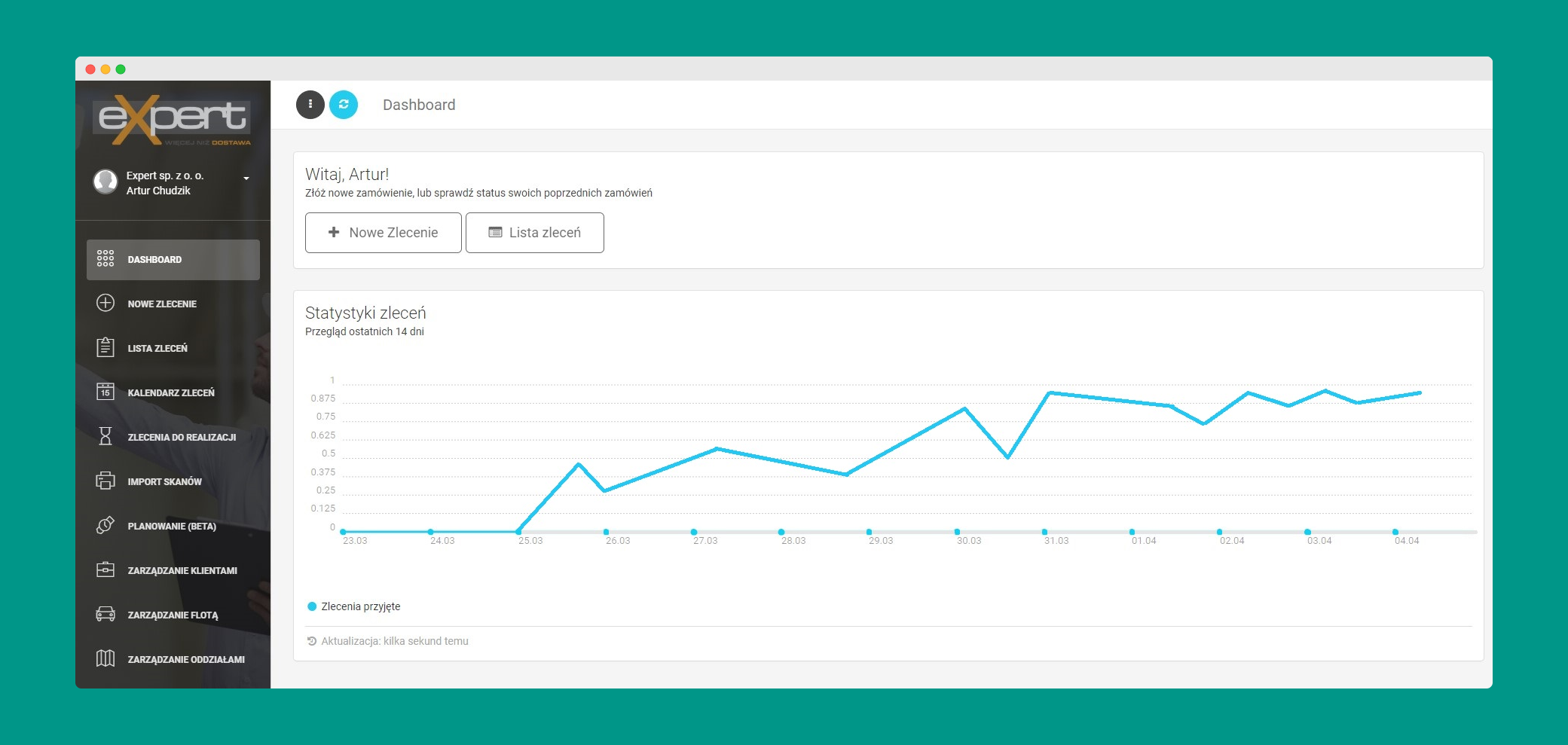Click the chart data point at 25.03

(518, 532)
